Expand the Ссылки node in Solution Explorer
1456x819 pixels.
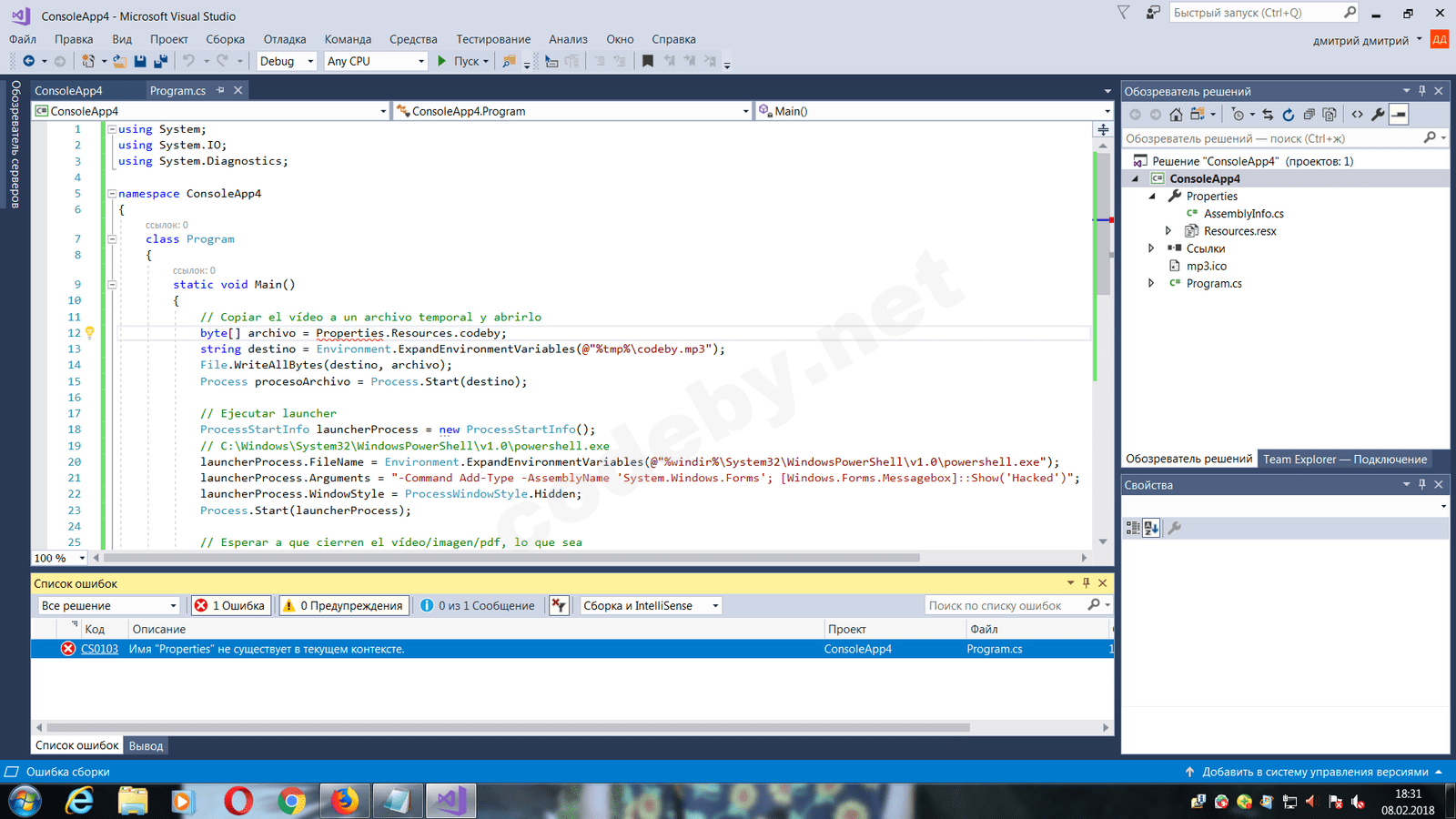[1151, 248]
